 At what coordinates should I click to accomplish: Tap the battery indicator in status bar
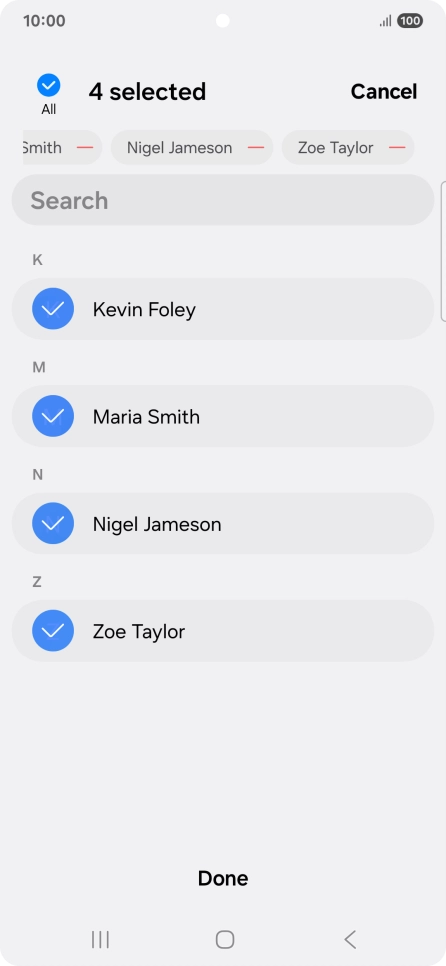pyautogui.click(x=410, y=21)
